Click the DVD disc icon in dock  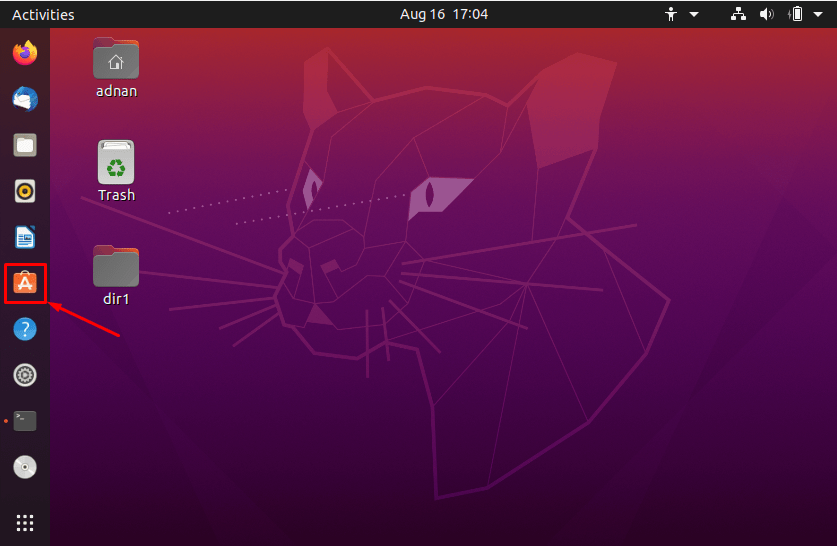[x=25, y=467]
